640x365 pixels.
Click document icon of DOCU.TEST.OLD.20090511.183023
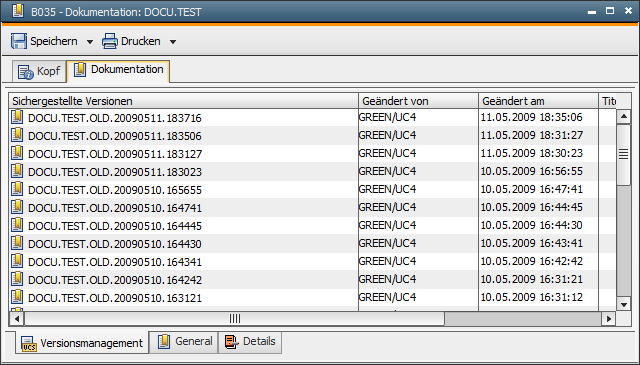point(17,171)
